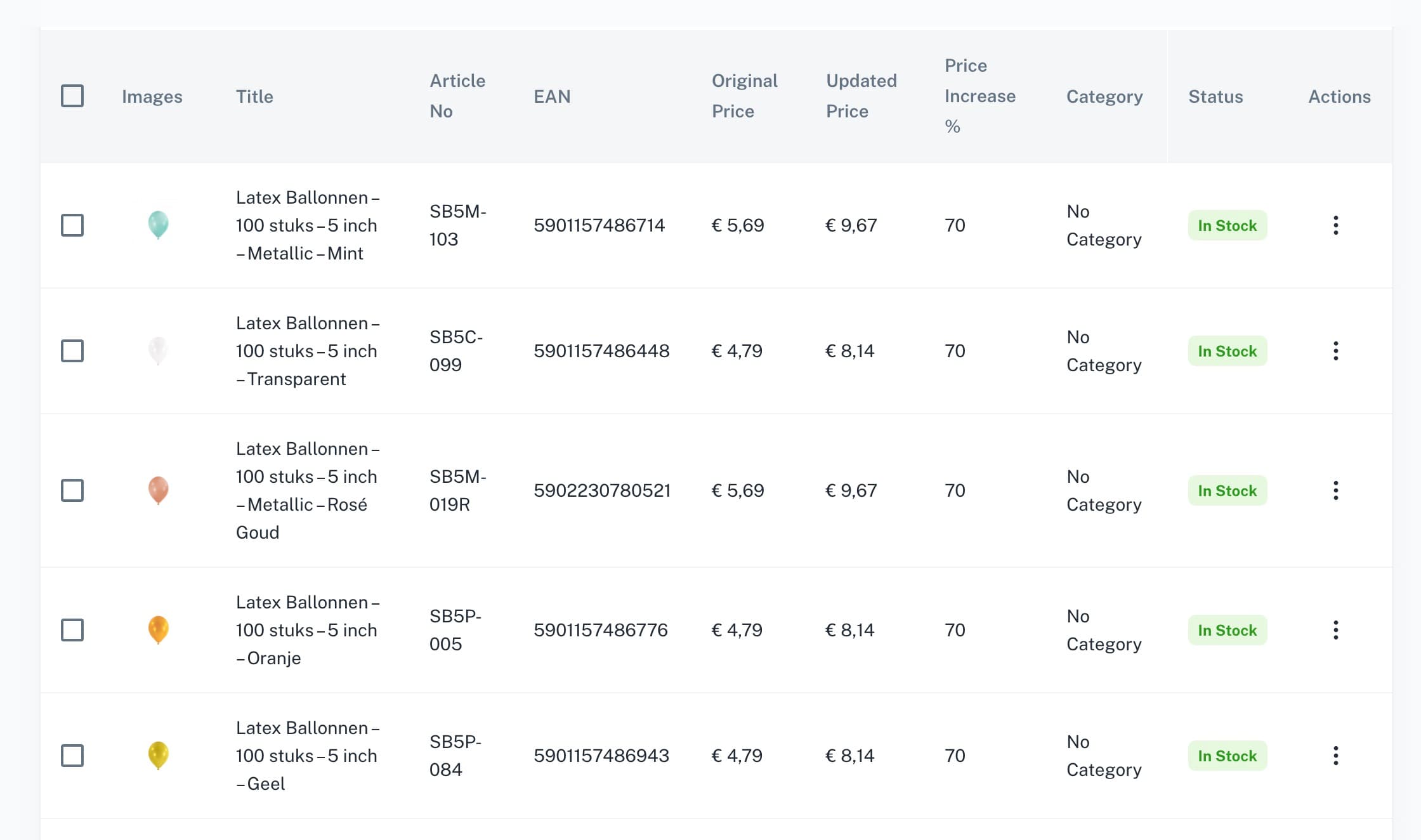
Task: Click the Title column header
Action: pyautogui.click(x=254, y=96)
